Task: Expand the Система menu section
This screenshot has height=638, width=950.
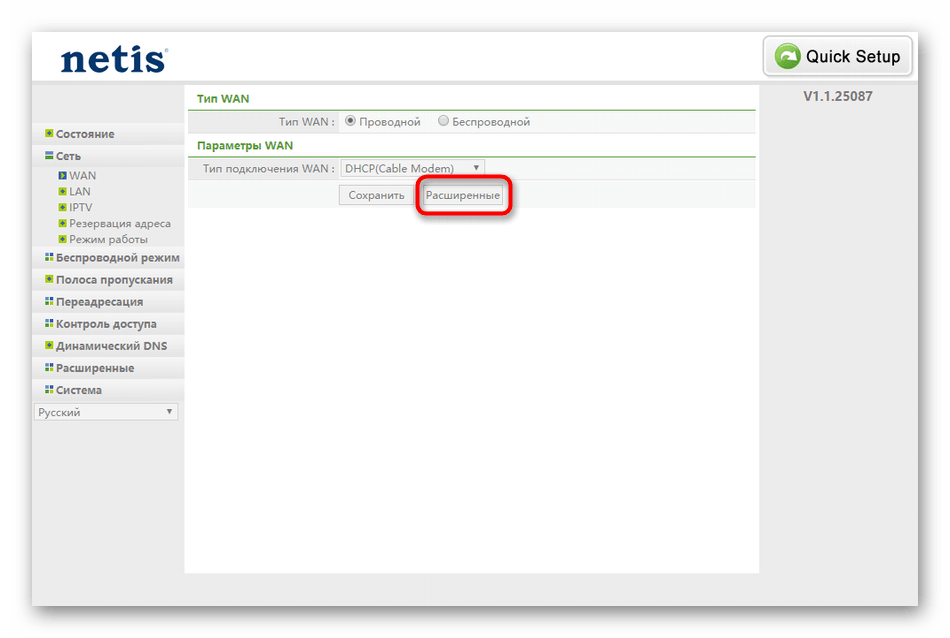Action: pos(79,390)
